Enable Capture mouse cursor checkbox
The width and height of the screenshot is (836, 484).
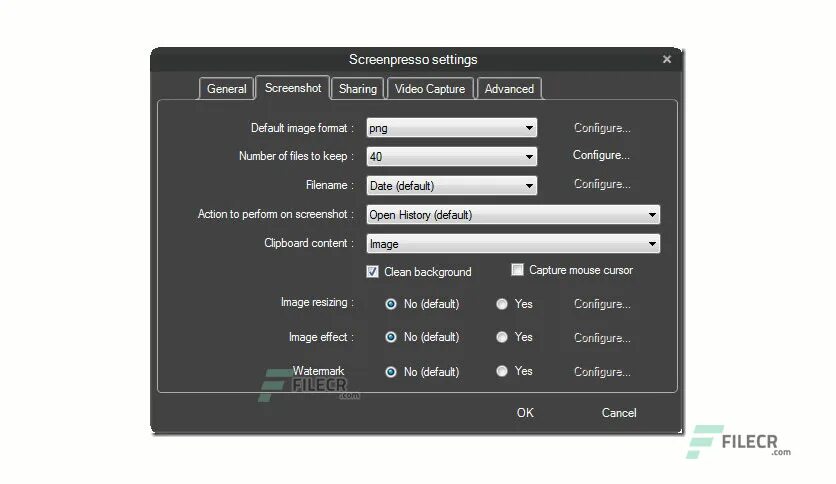517,270
